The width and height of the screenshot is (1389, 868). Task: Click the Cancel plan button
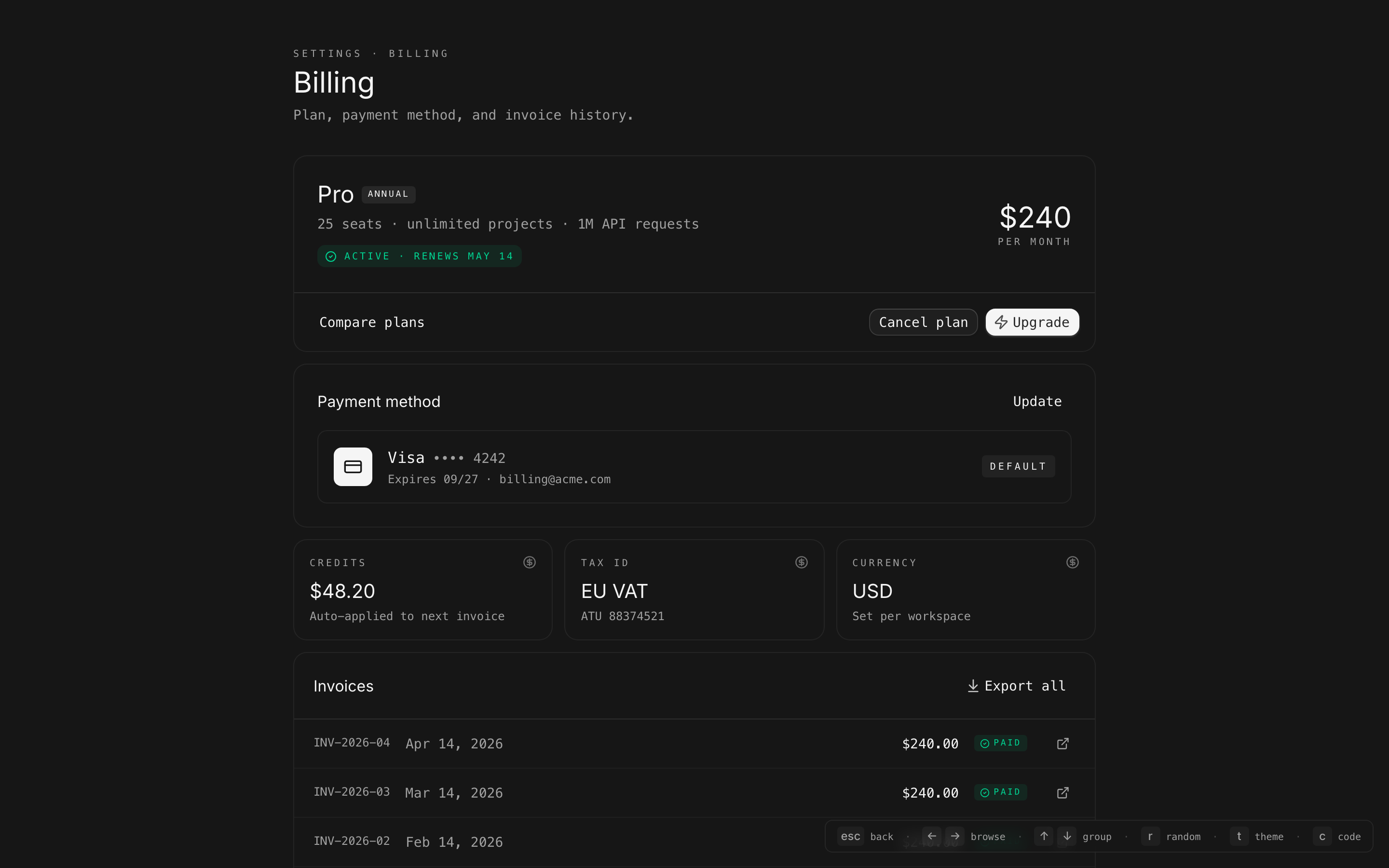tap(923, 322)
